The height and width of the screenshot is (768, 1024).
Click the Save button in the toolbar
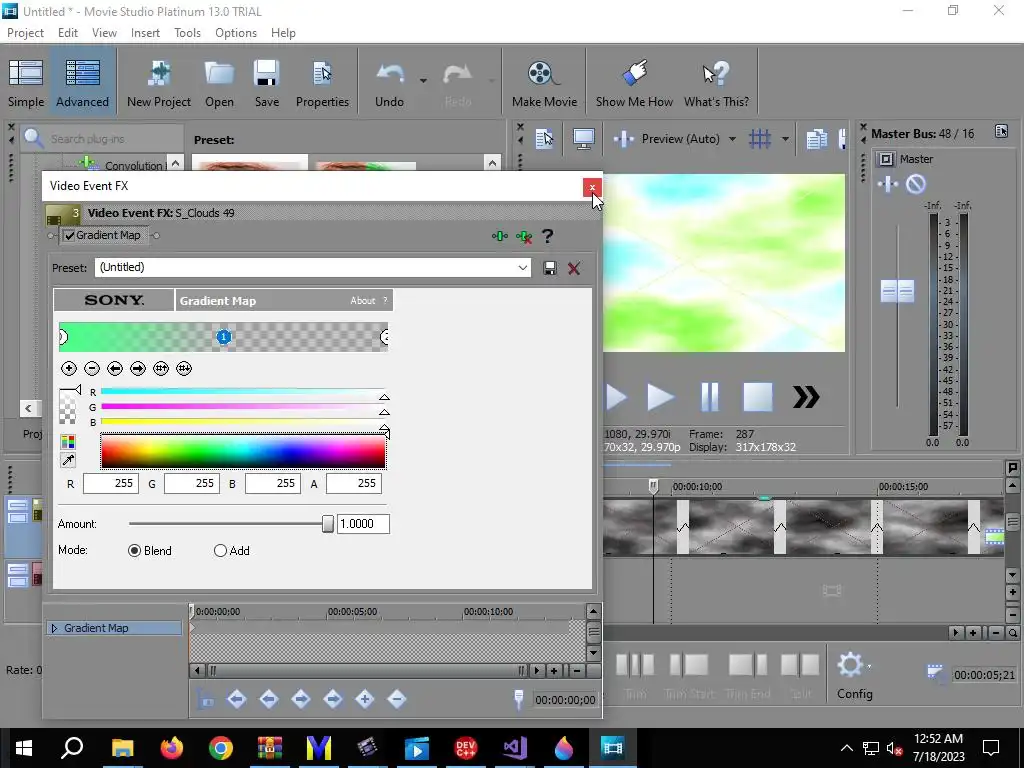coord(266,84)
